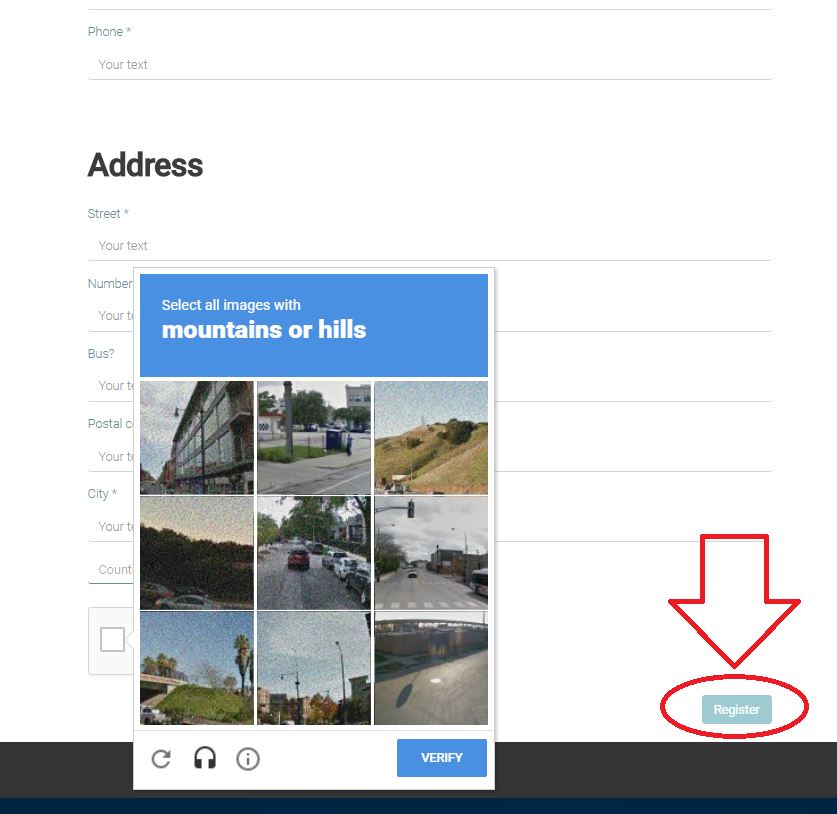
Task: Tick the reCAPTCHA checkbox
Action: tap(113, 640)
